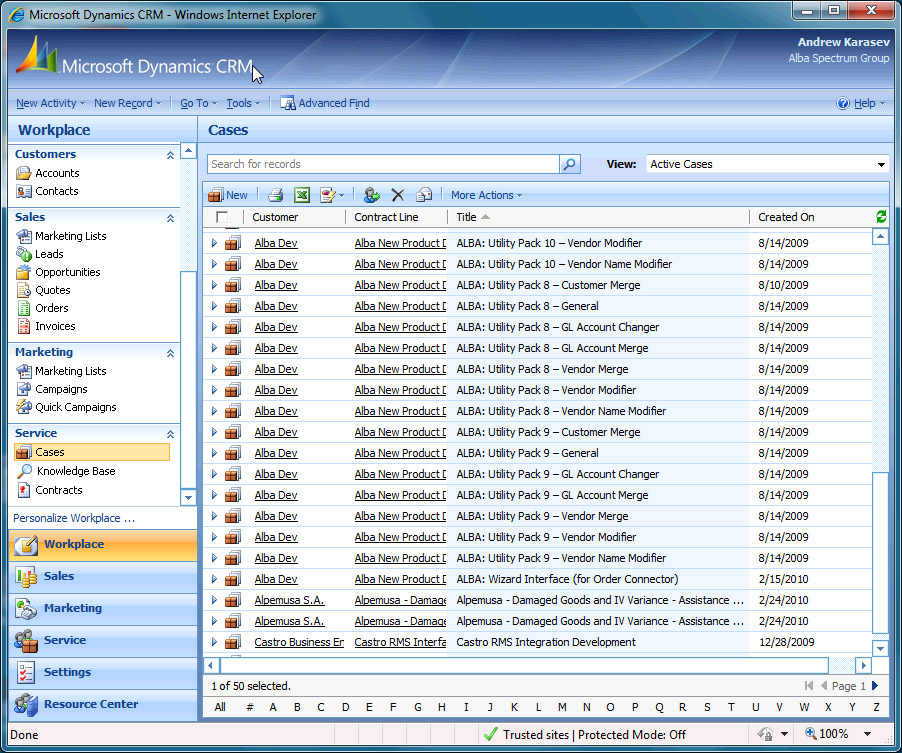Refresh the case list with the green icon
Image resolution: width=902 pixels, height=753 pixels.
[x=881, y=217]
